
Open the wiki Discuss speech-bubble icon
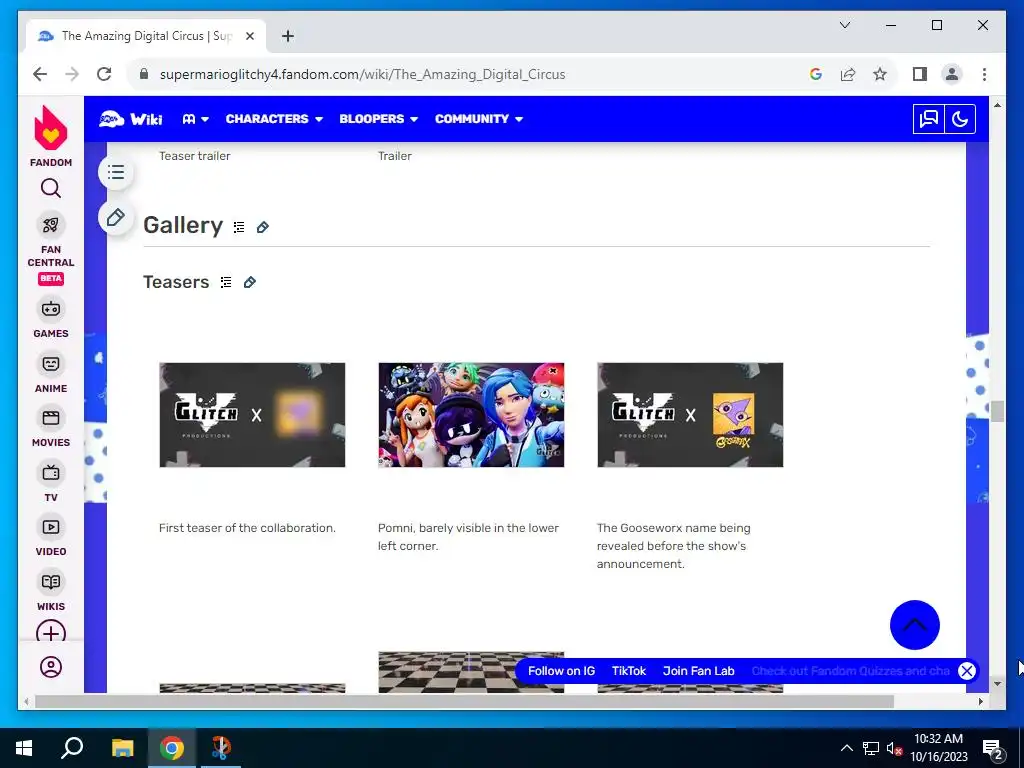click(929, 119)
